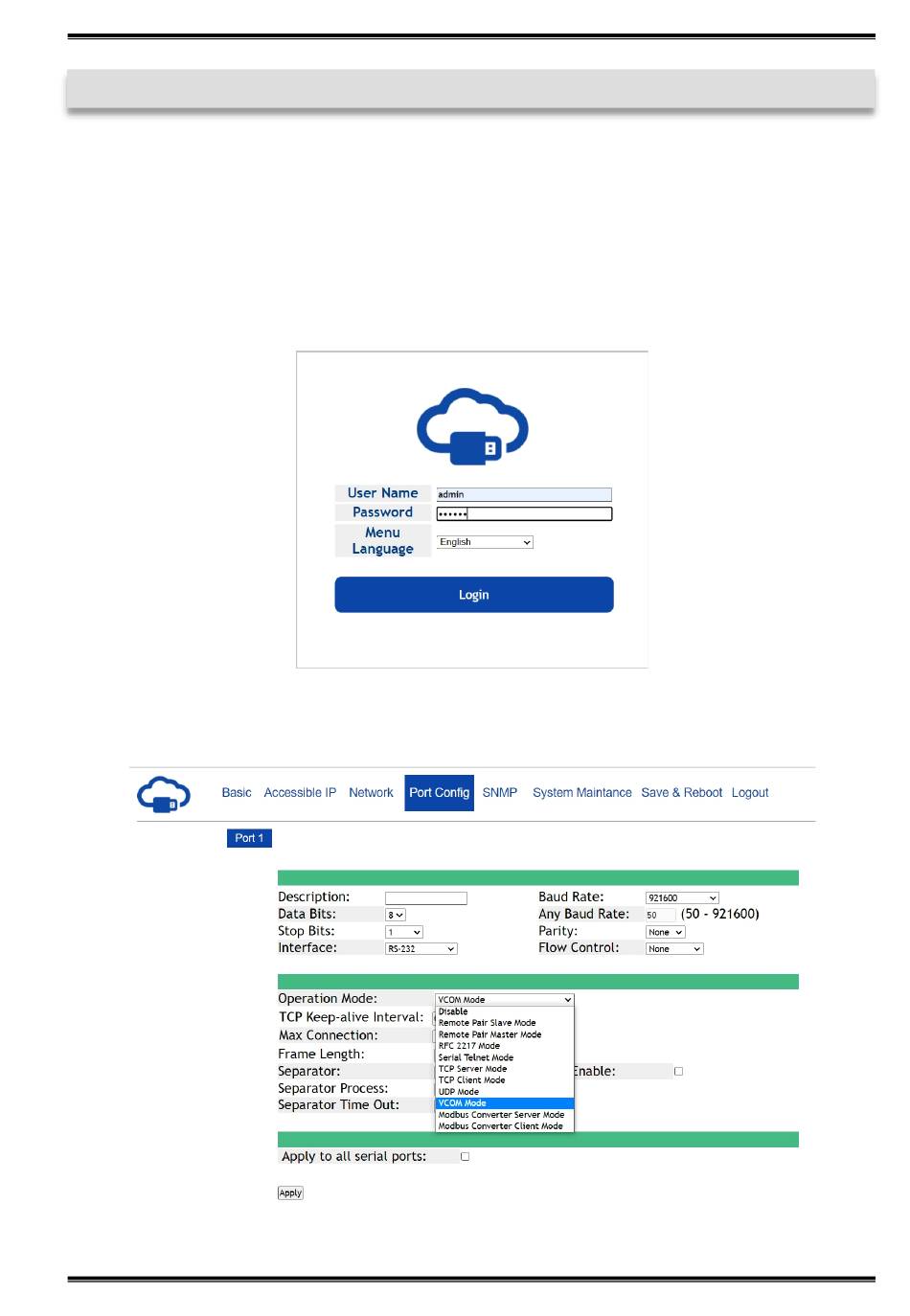Select UDP Mode option
This screenshot has width=910, height=1316.
pyautogui.click(x=505, y=1092)
